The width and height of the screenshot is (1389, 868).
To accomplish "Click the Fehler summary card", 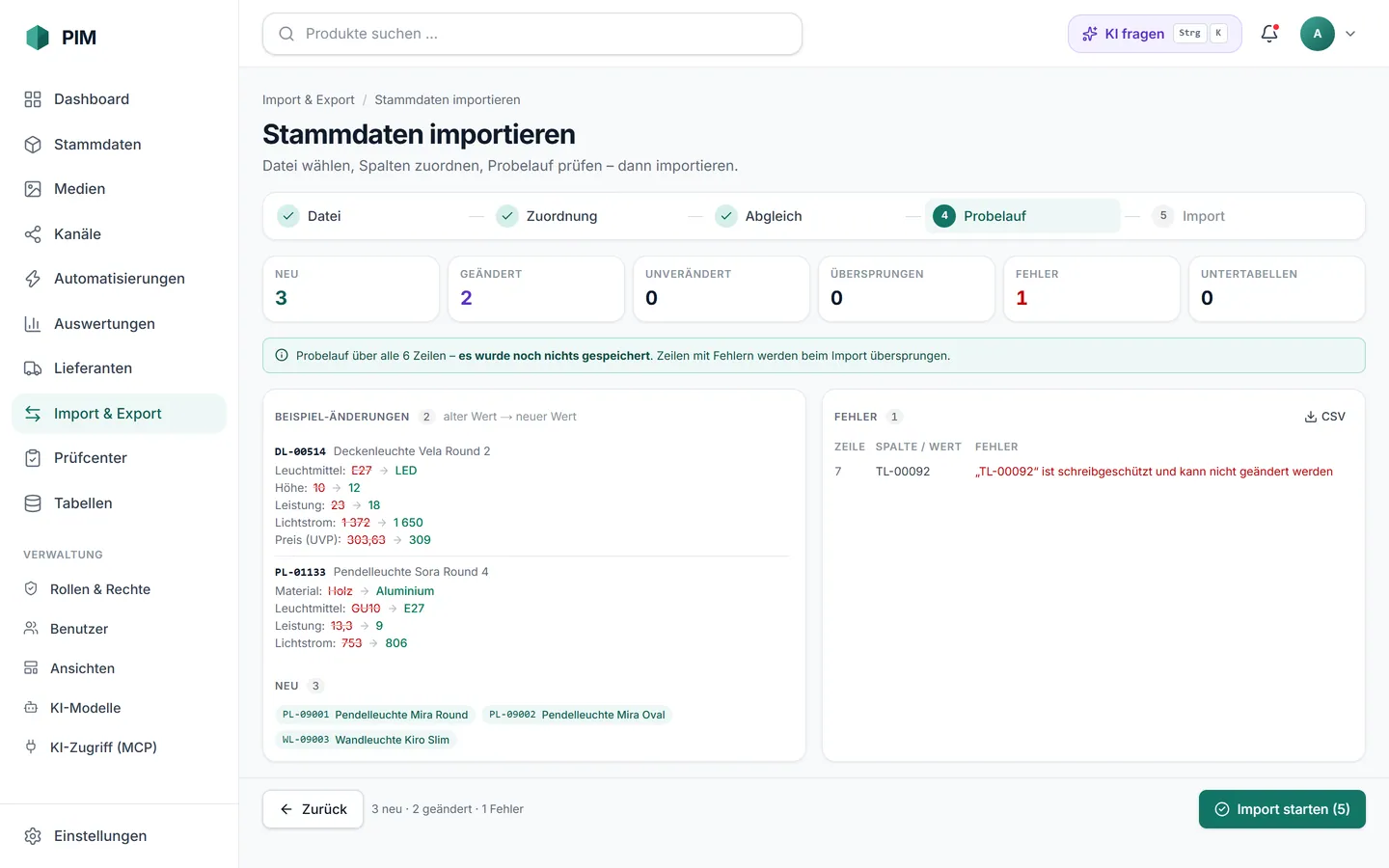I will pos(1092,288).
